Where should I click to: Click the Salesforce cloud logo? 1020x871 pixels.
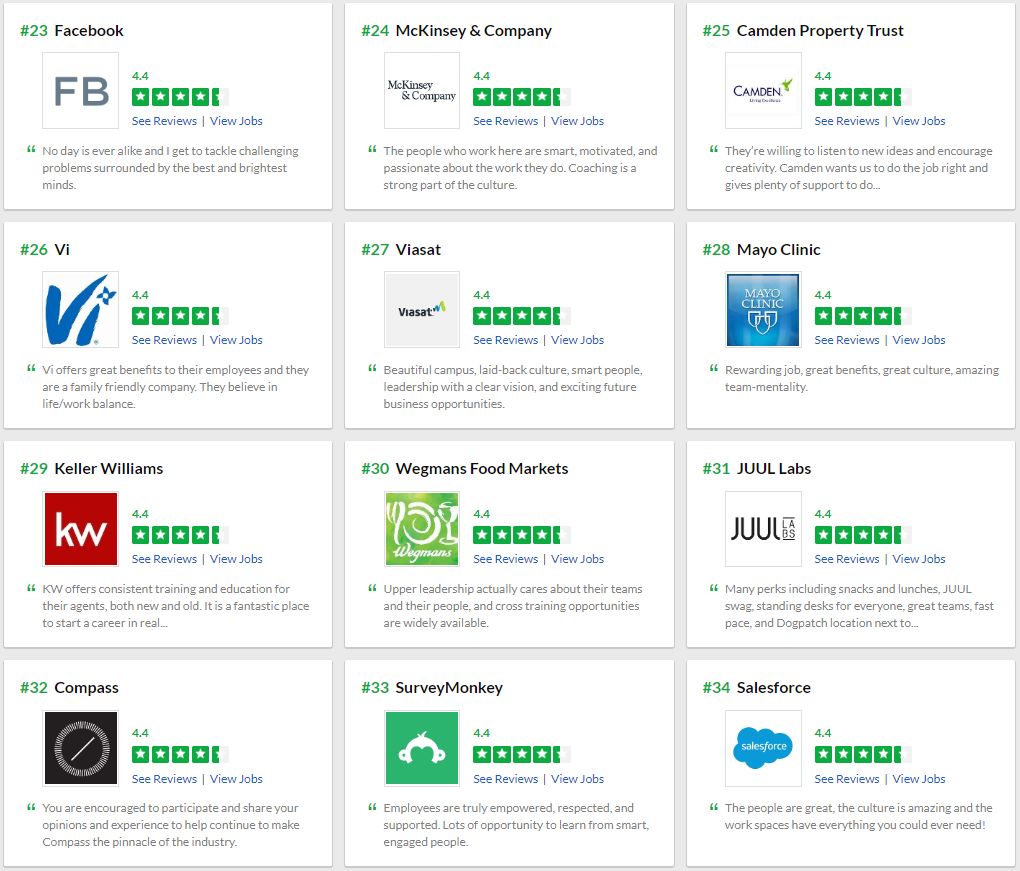(x=763, y=748)
